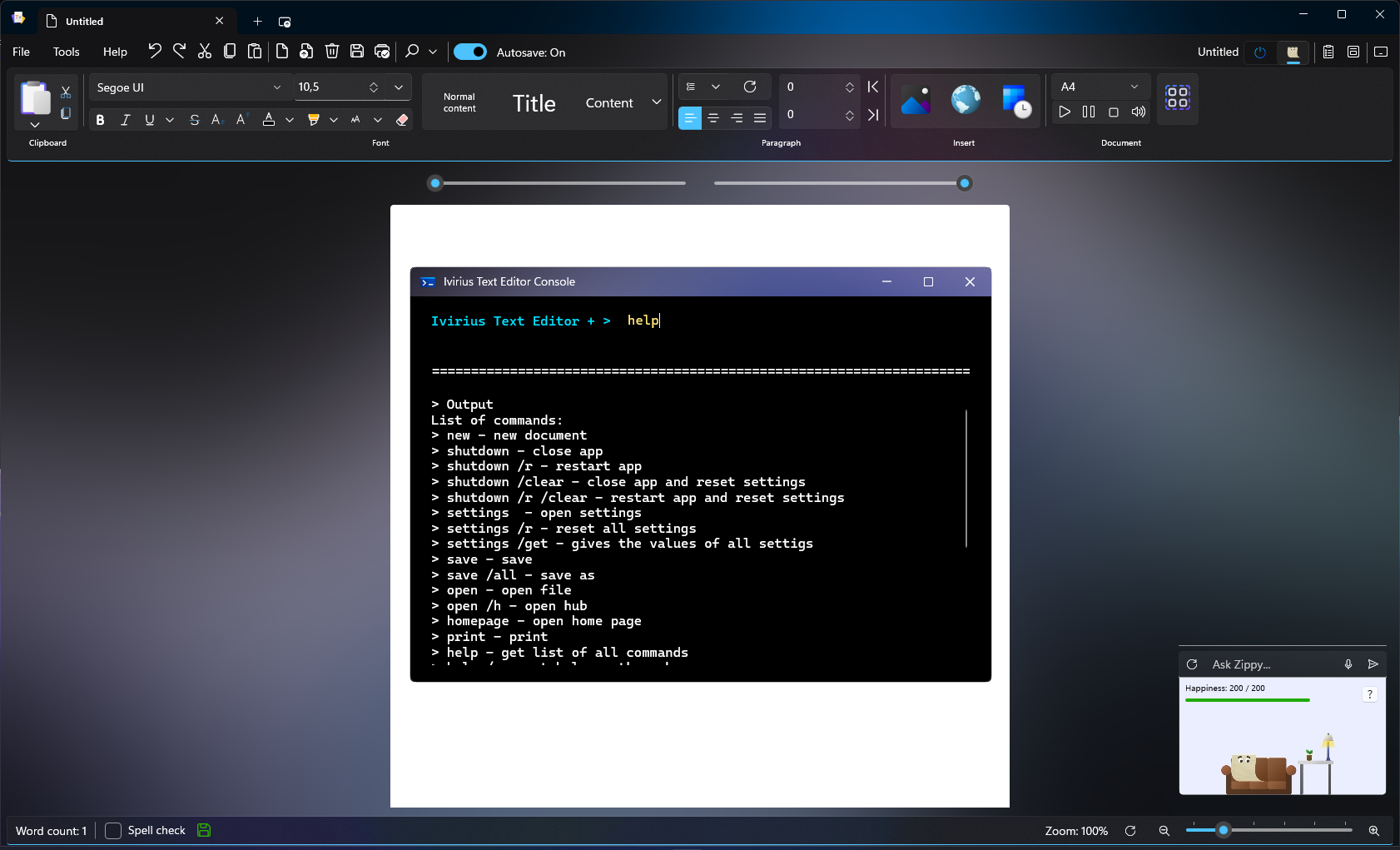Apply the Title text style
This screenshot has width=1400, height=850.
coord(534,102)
